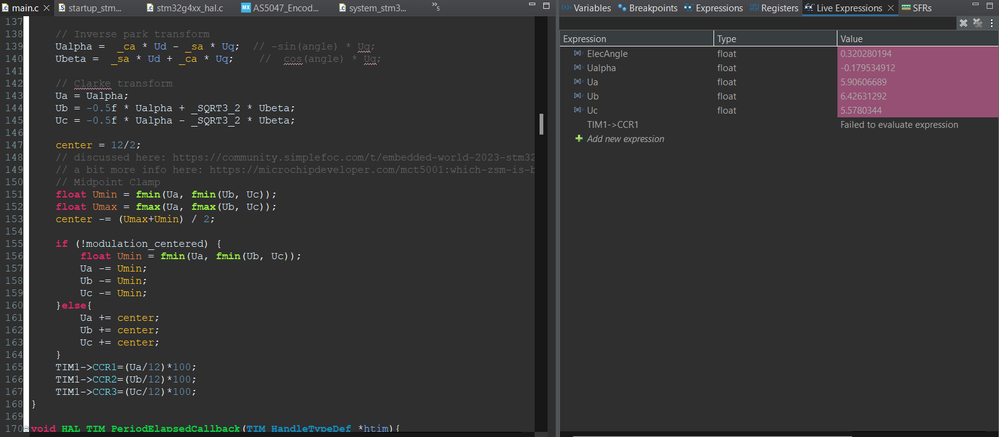This screenshot has width=999, height=437.
Task: Close the Live Expressions view
Action: [x=891, y=8]
